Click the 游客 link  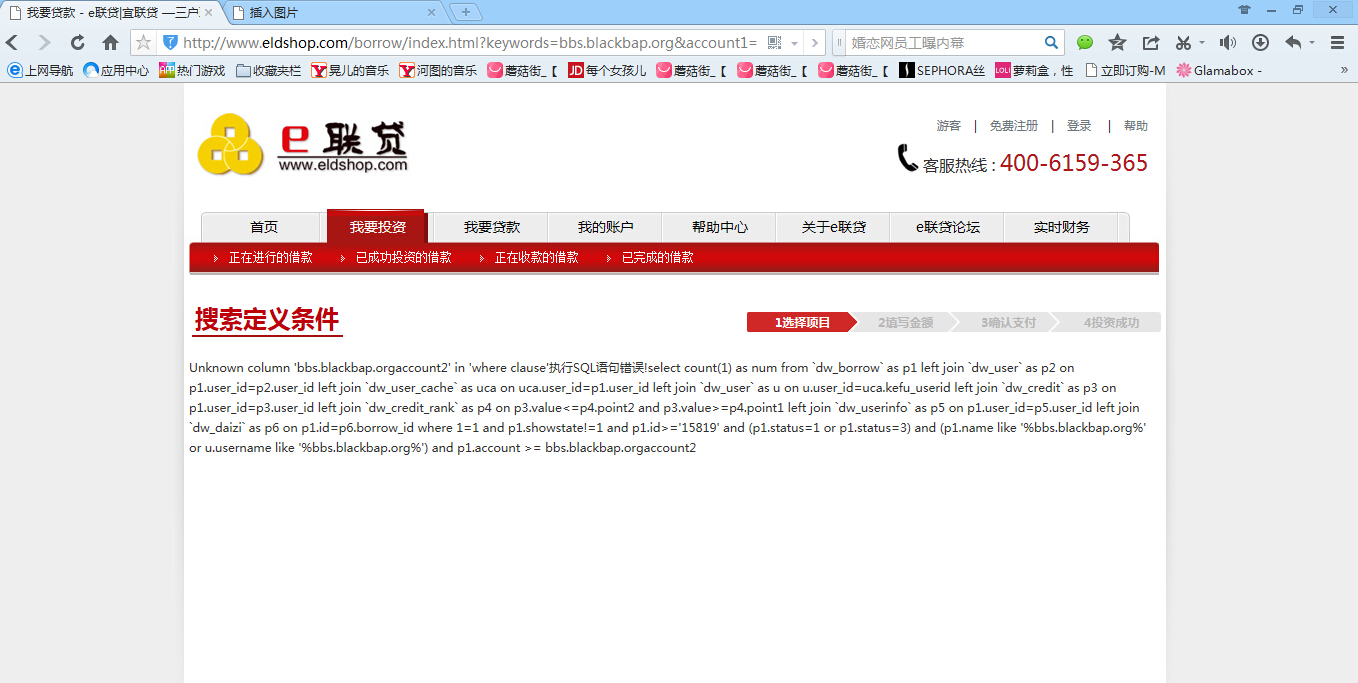[x=948, y=126]
